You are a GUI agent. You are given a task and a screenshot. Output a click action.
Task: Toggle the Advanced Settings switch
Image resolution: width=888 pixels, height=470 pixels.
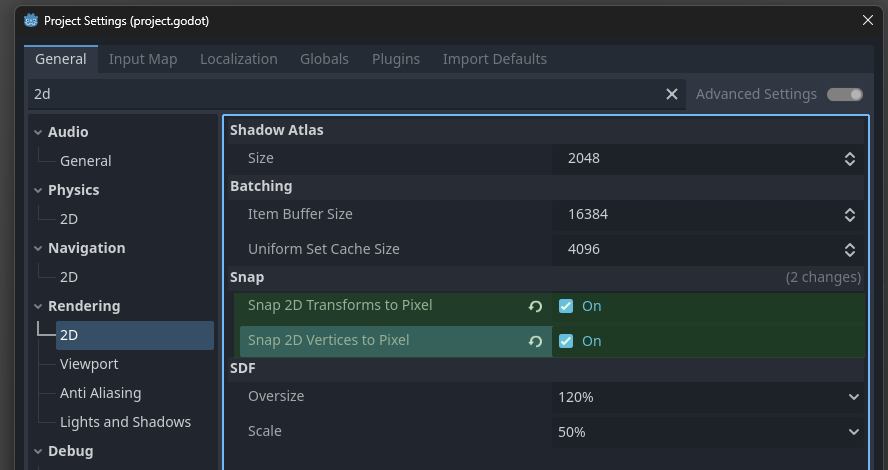pos(845,94)
